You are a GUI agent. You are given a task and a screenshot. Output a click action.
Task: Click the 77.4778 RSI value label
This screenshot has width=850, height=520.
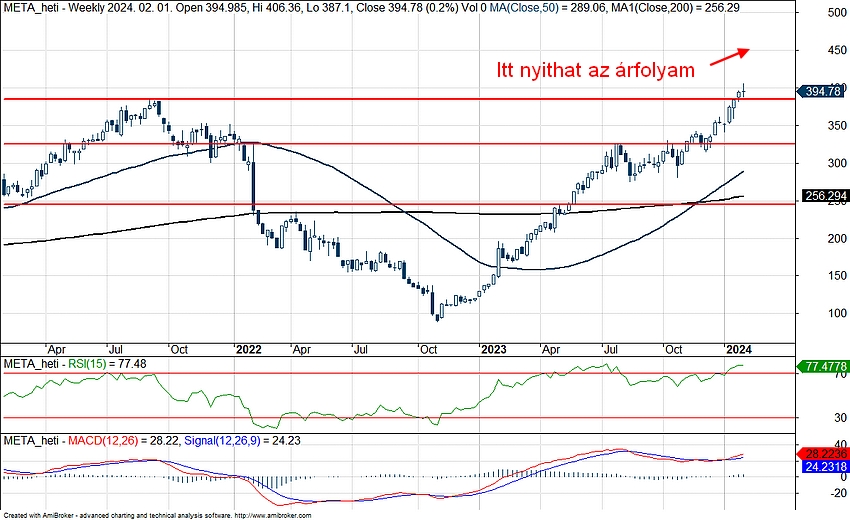tap(825, 367)
